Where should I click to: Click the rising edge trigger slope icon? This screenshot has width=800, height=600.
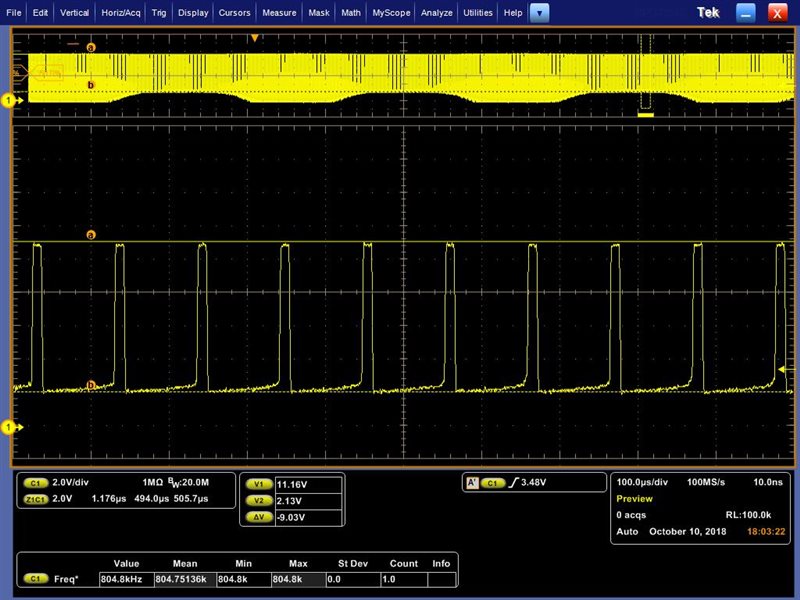[x=513, y=482]
